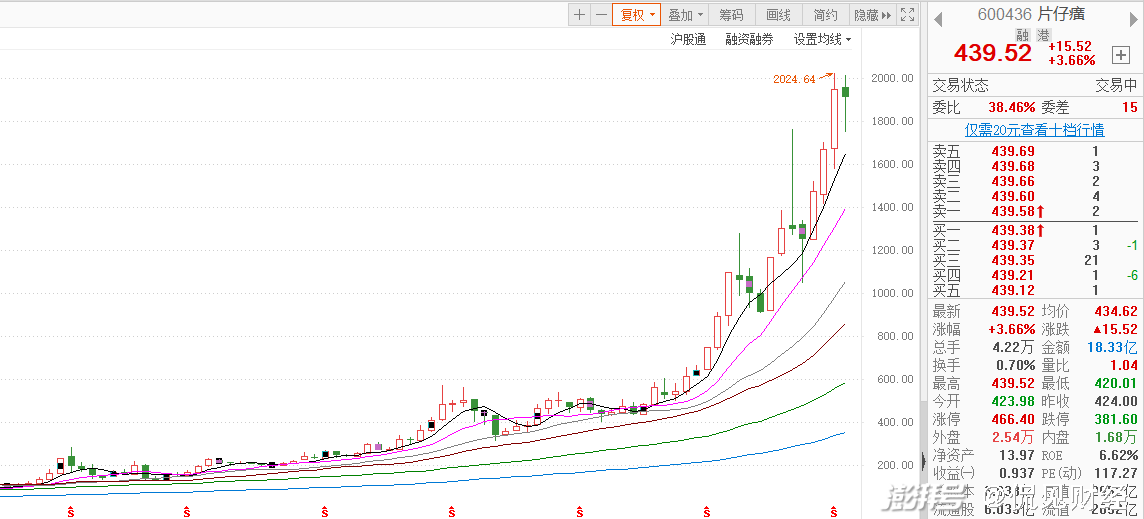1144x519 pixels.
Task: Collapse side panel using divider arrow
Action: [922, 461]
